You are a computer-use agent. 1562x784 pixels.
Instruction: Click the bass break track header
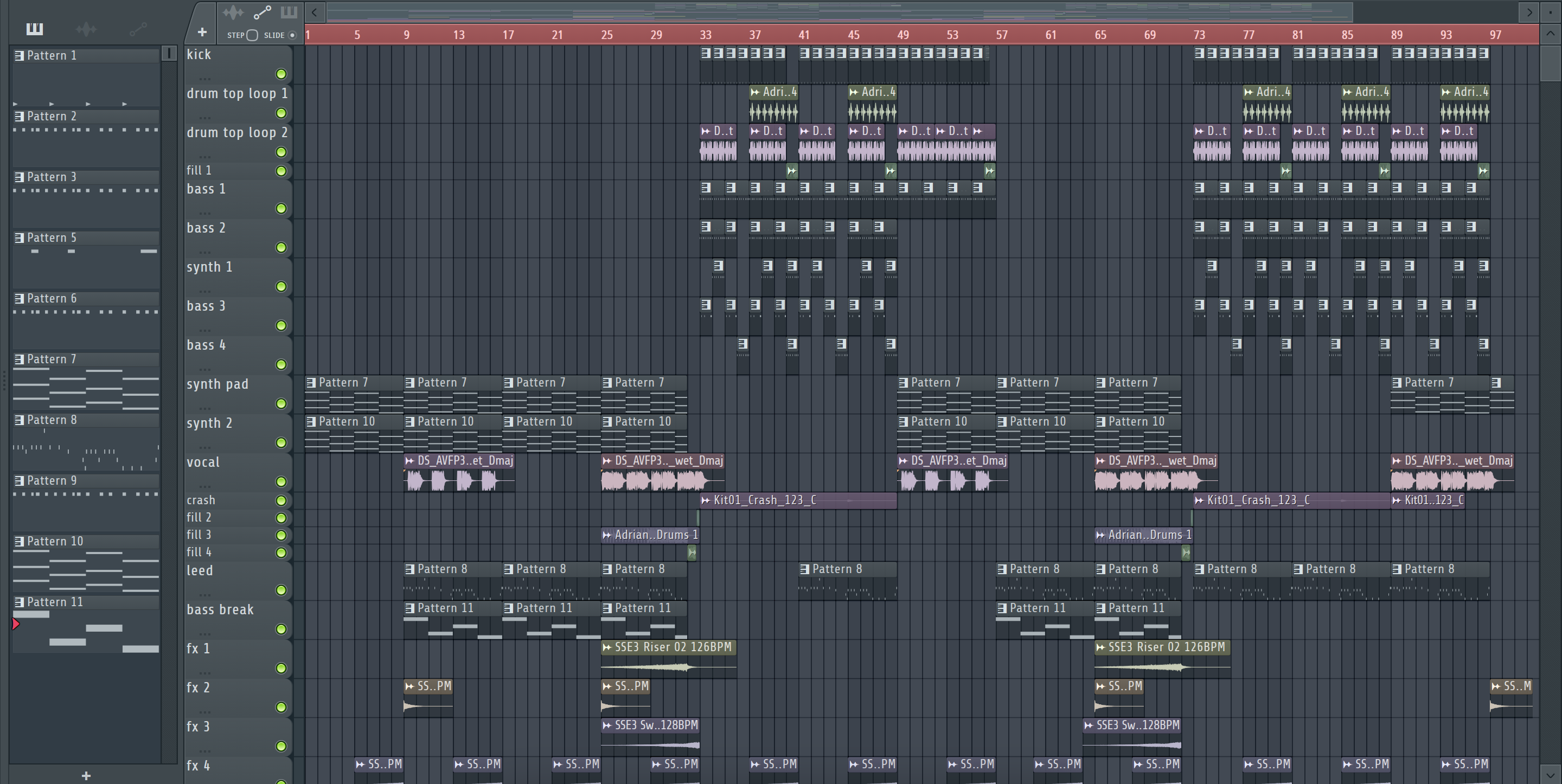point(238,620)
